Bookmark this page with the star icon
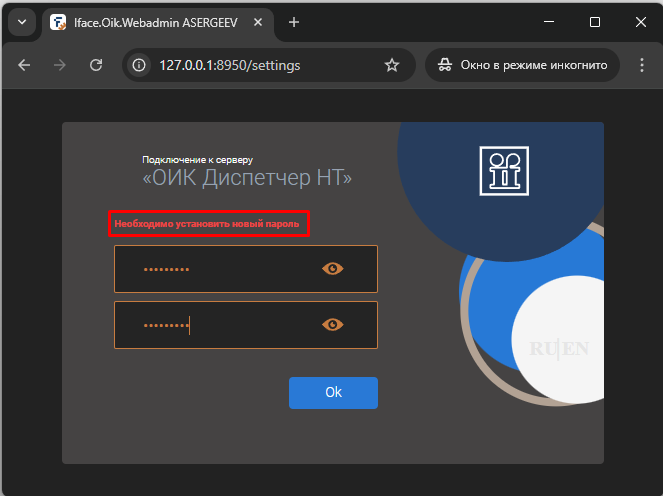663x496 pixels. point(392,65)
